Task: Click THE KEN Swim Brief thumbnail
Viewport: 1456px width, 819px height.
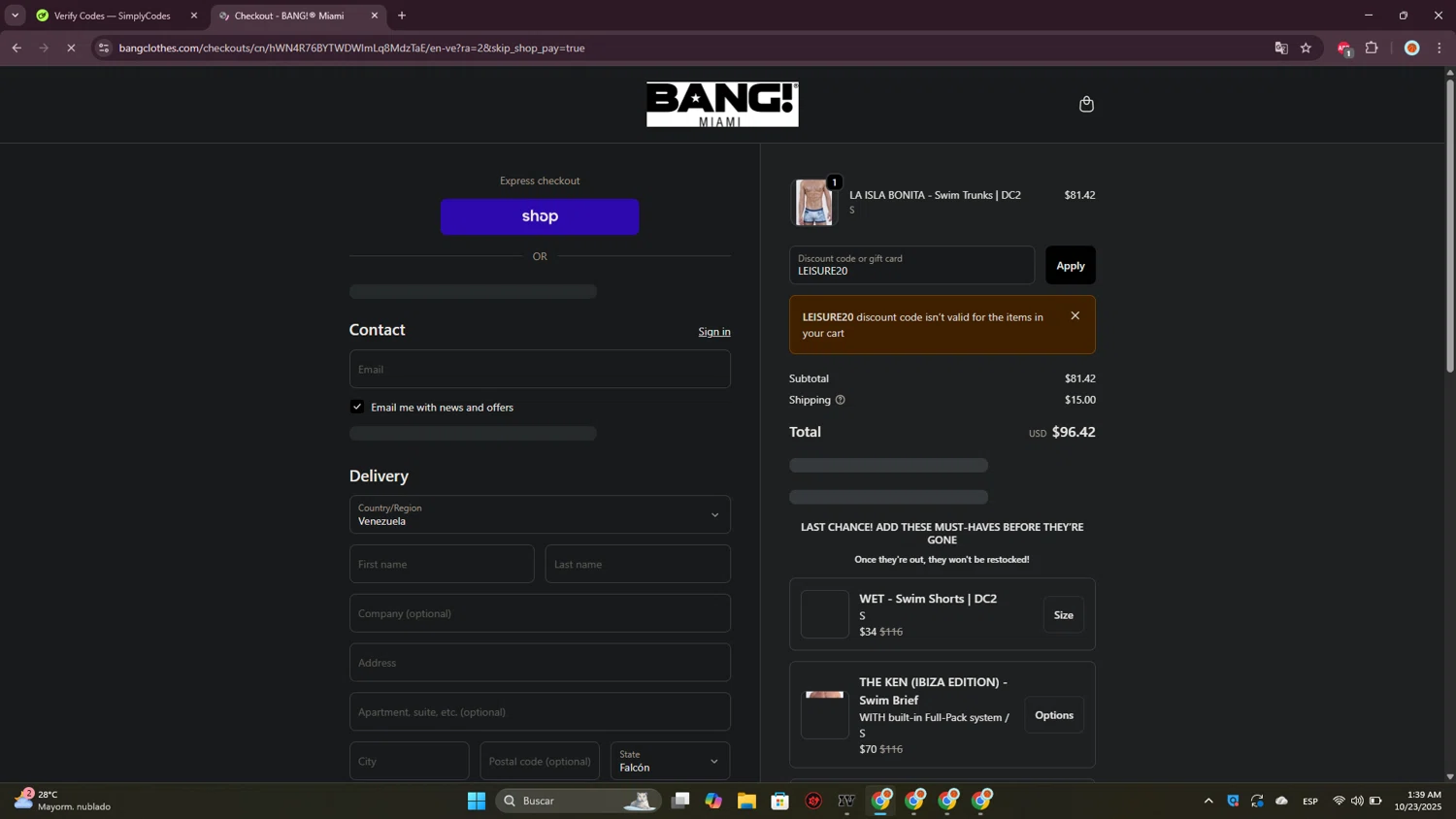Action: click(x=825, y=714)
